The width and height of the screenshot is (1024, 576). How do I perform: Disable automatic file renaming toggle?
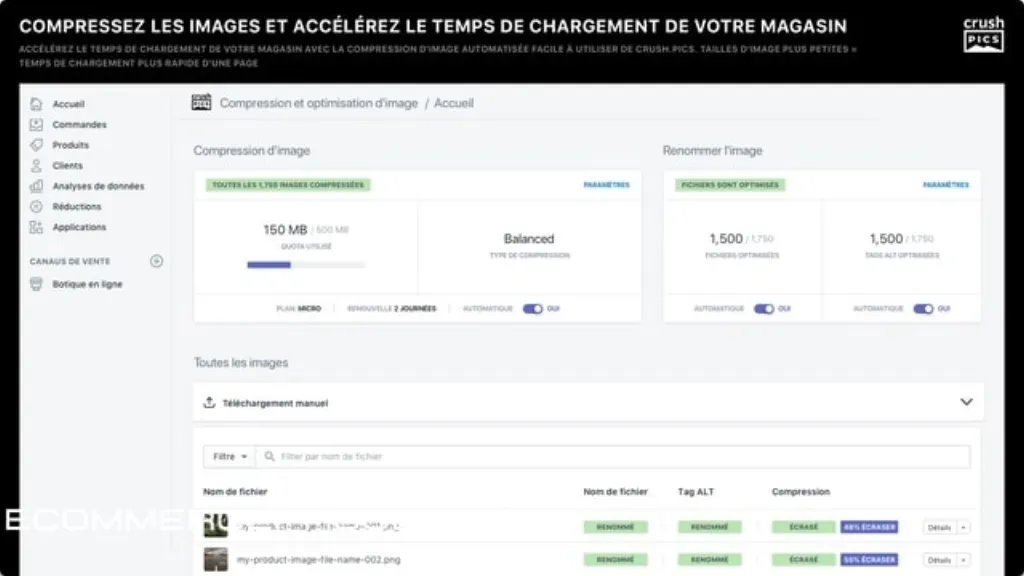point(763,309)
